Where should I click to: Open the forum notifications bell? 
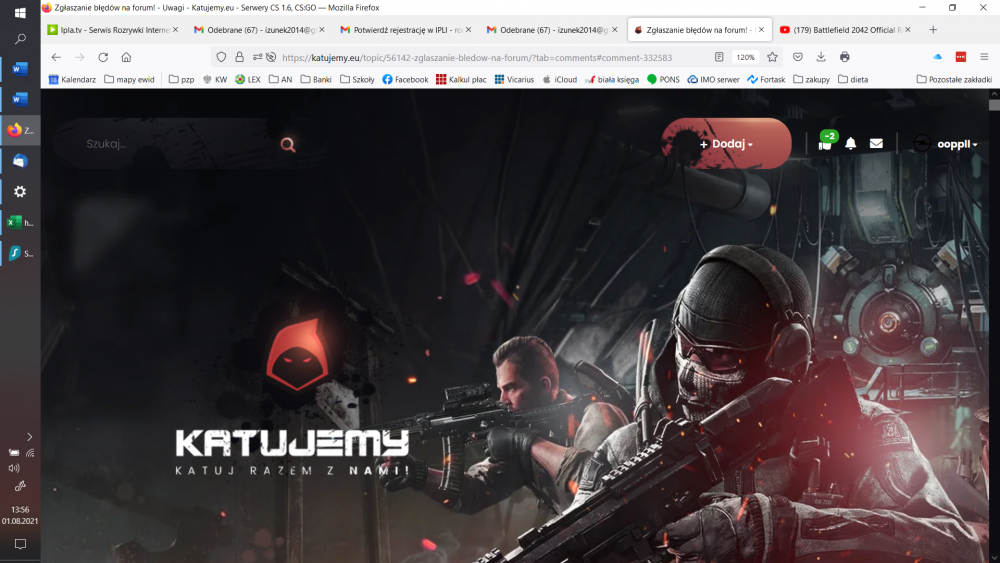point(851,143)
